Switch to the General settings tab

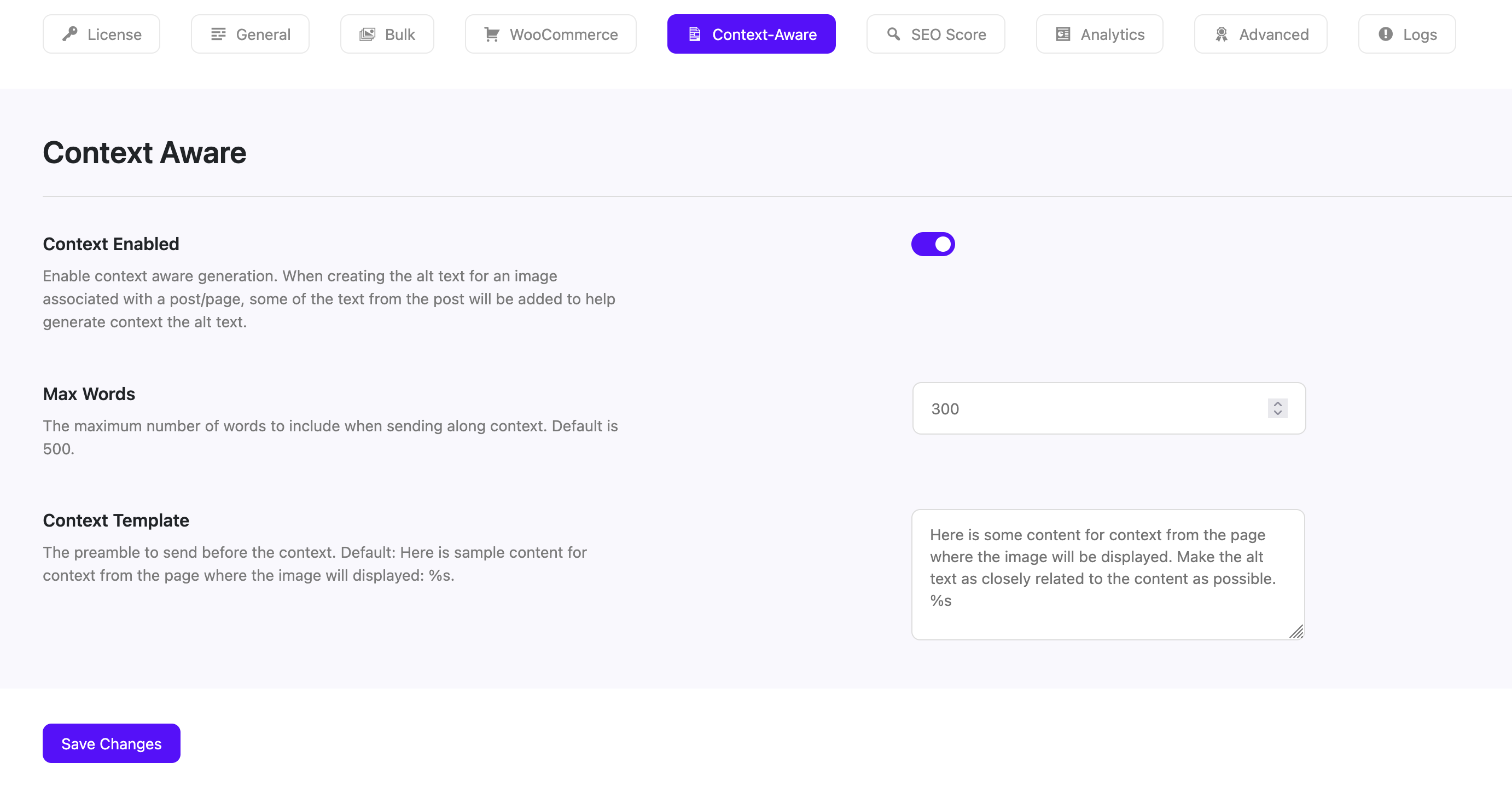(249, 34)
